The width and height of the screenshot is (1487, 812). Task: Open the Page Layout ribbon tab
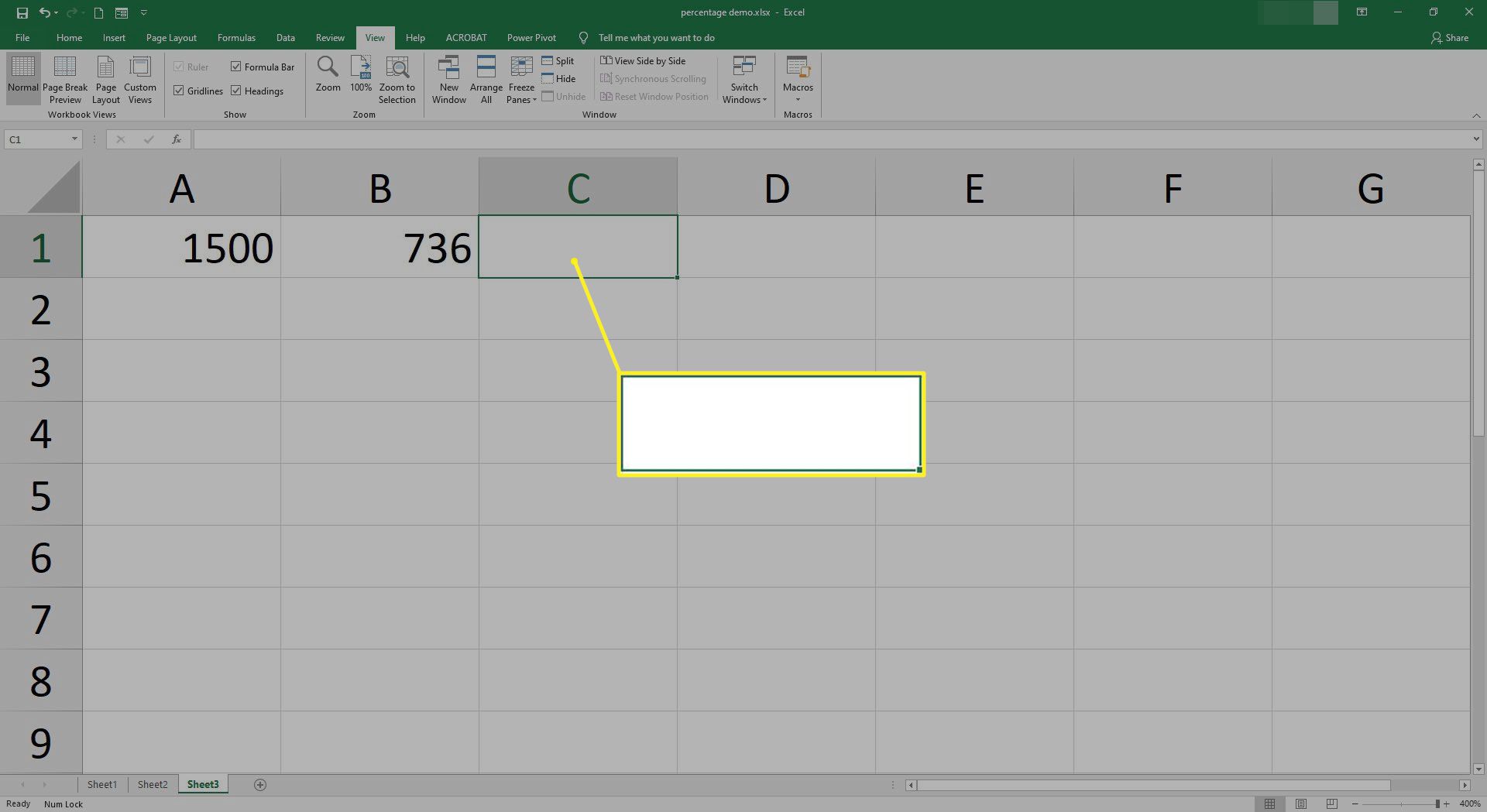[x=171, y=37]
